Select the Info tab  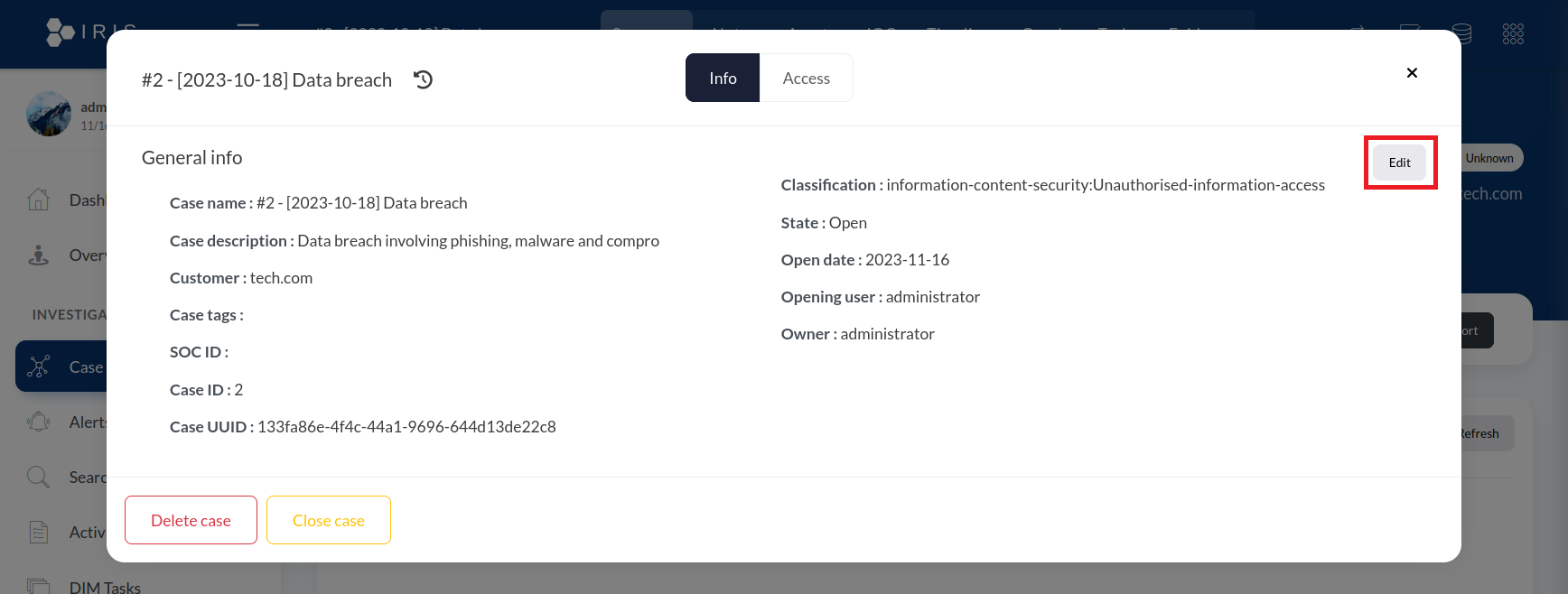[723, 79]
